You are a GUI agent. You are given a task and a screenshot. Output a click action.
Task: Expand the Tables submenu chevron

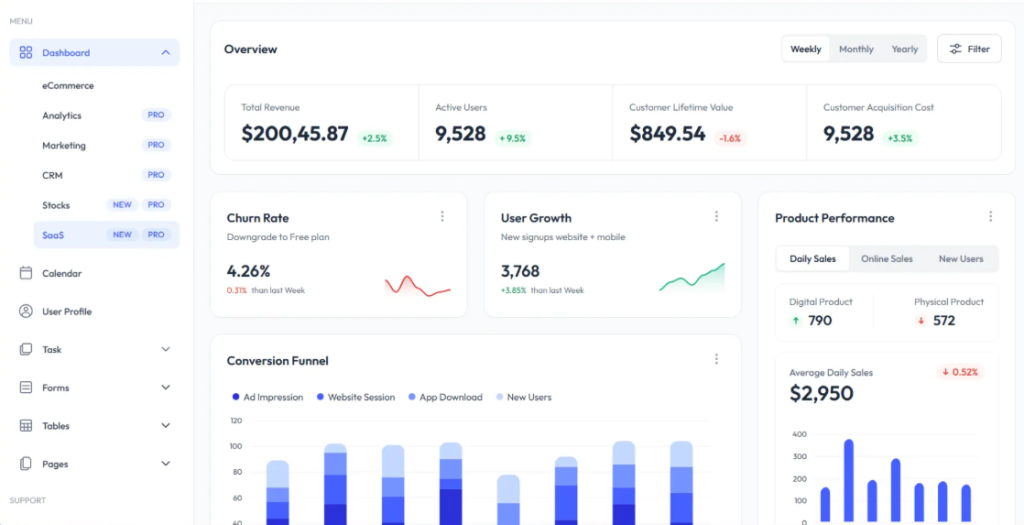(x=165, y=425)
